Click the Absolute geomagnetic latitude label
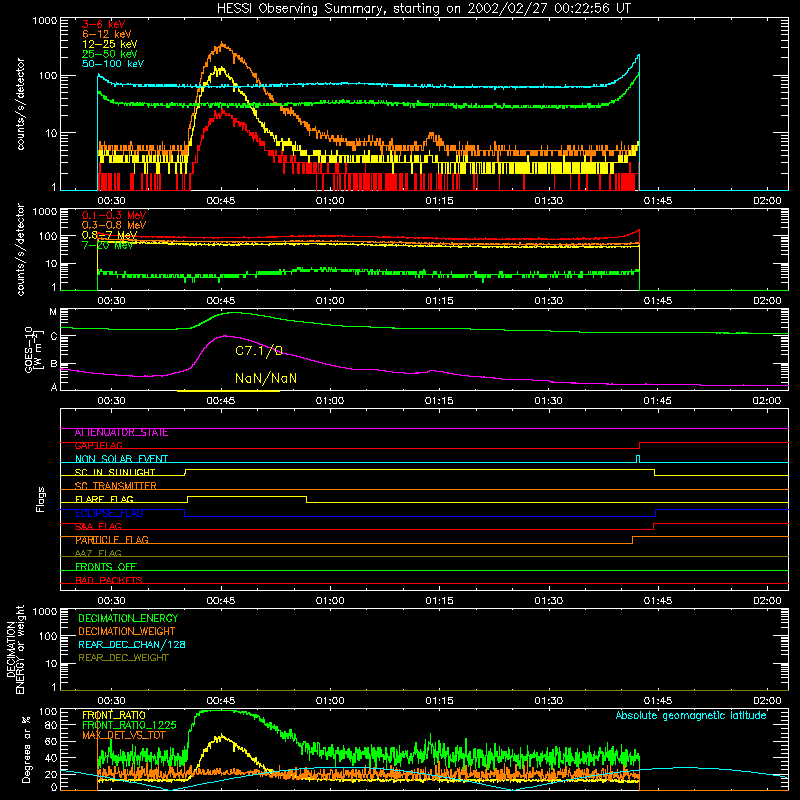 [x=691, y=716]
